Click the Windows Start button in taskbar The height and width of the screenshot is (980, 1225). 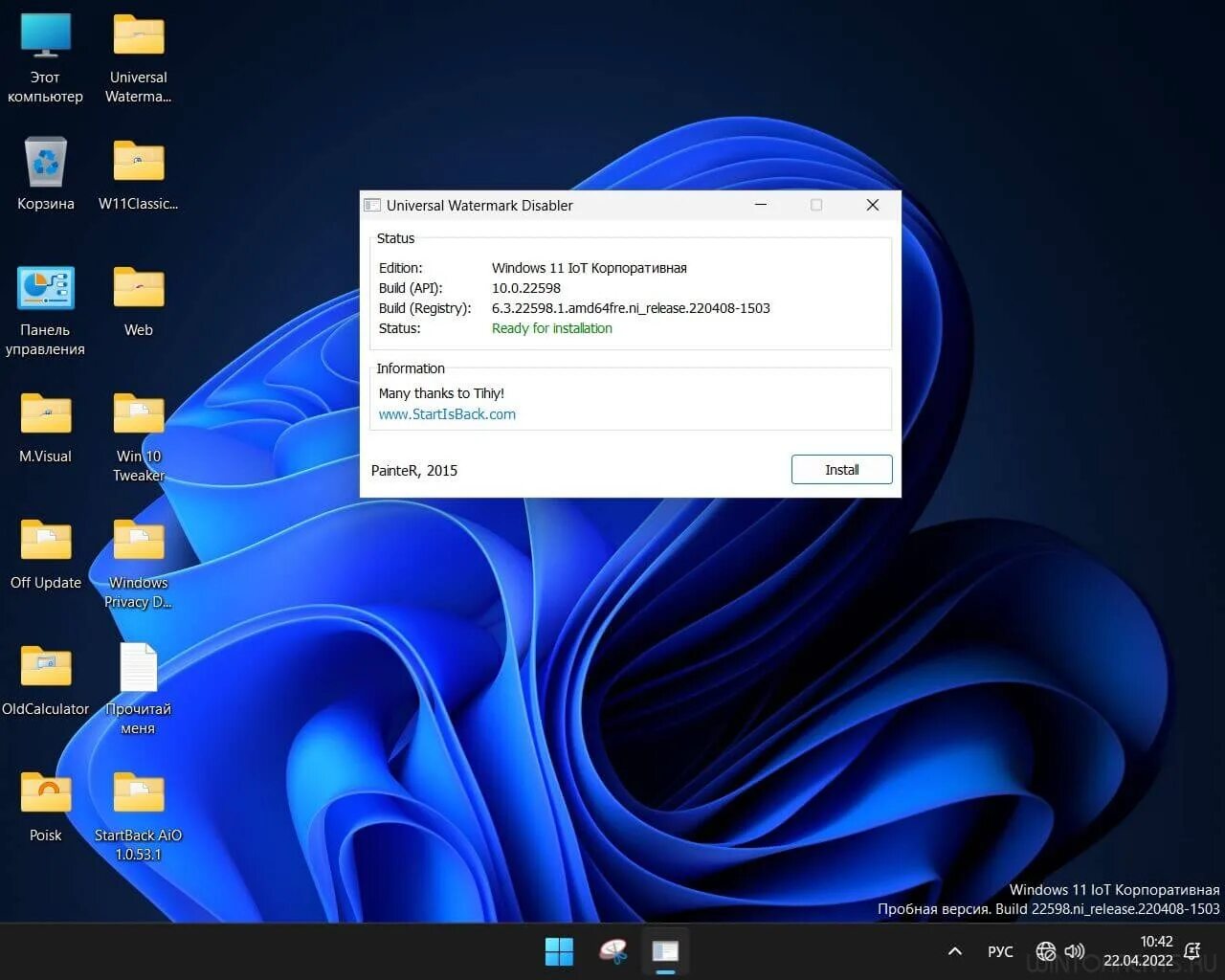(559, 951)
